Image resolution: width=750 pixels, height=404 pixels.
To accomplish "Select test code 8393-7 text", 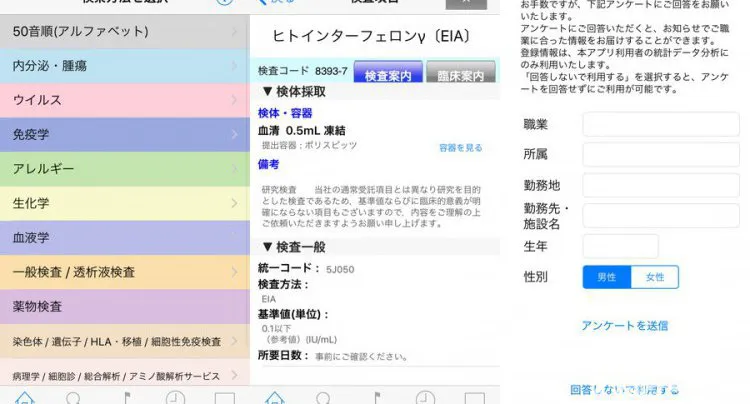I will [331, 71].
